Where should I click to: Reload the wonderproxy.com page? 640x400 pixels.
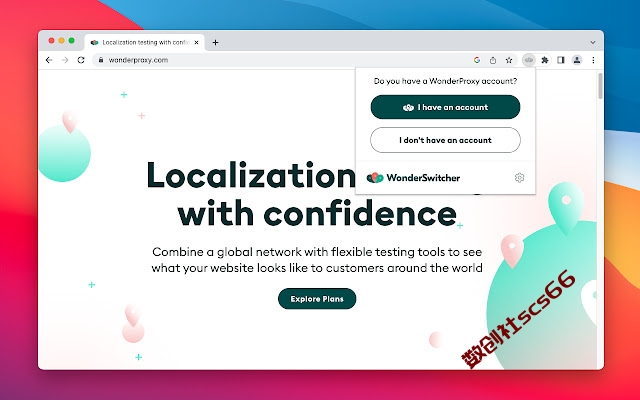[81, 60]
